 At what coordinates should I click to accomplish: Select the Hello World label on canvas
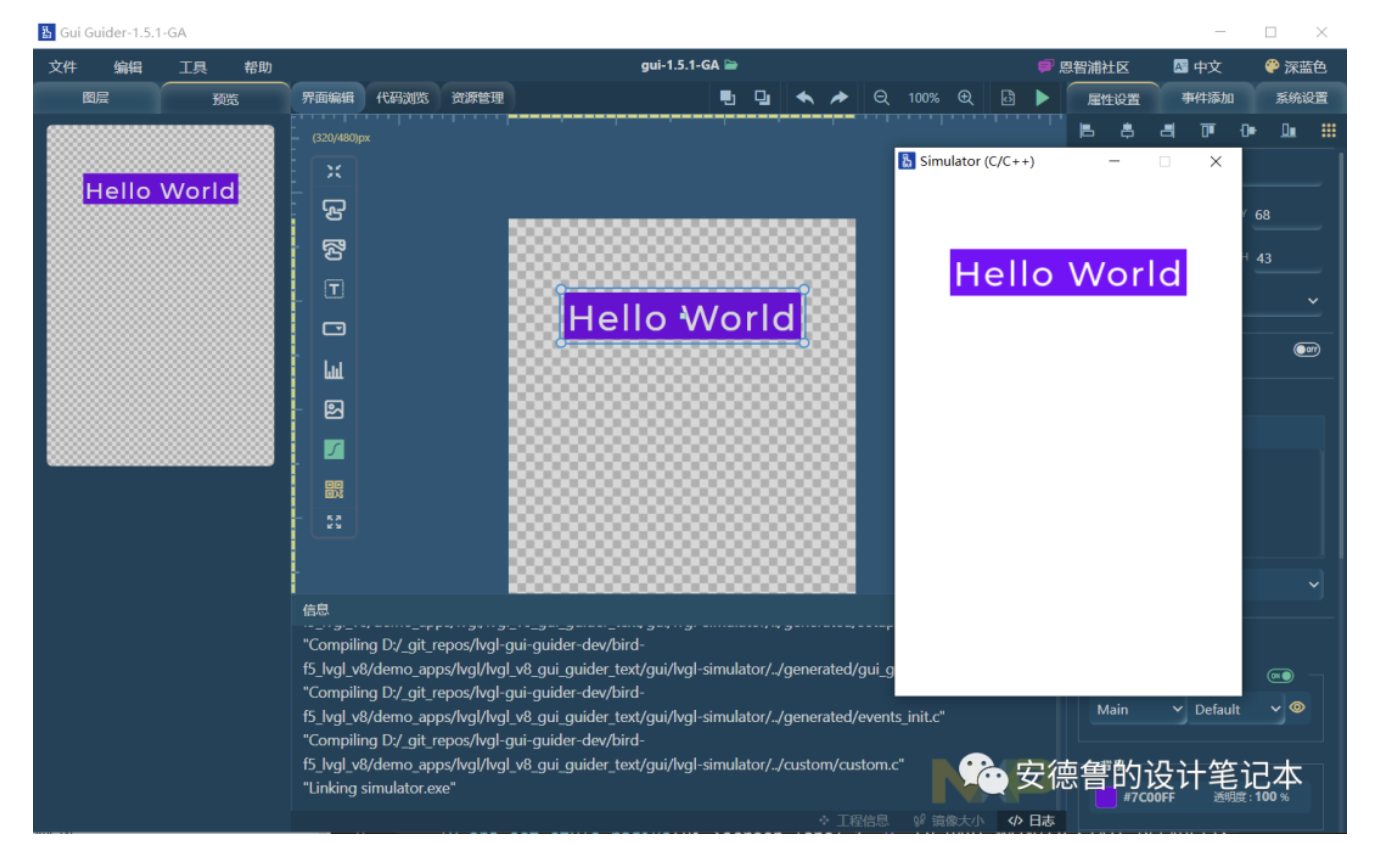click(682, 318)
